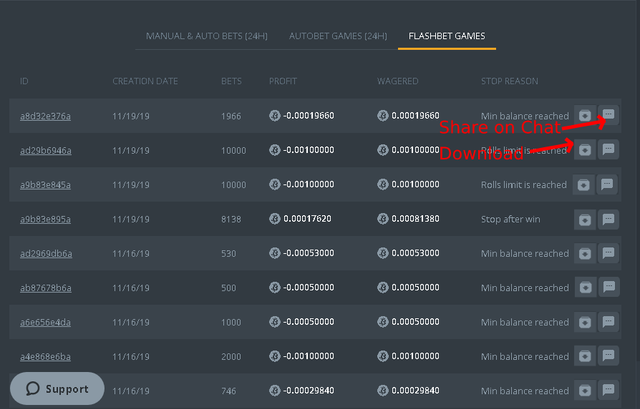Share game a8d32e376a on chat
This screenshot has height=409, width=640.
point(608,115)
